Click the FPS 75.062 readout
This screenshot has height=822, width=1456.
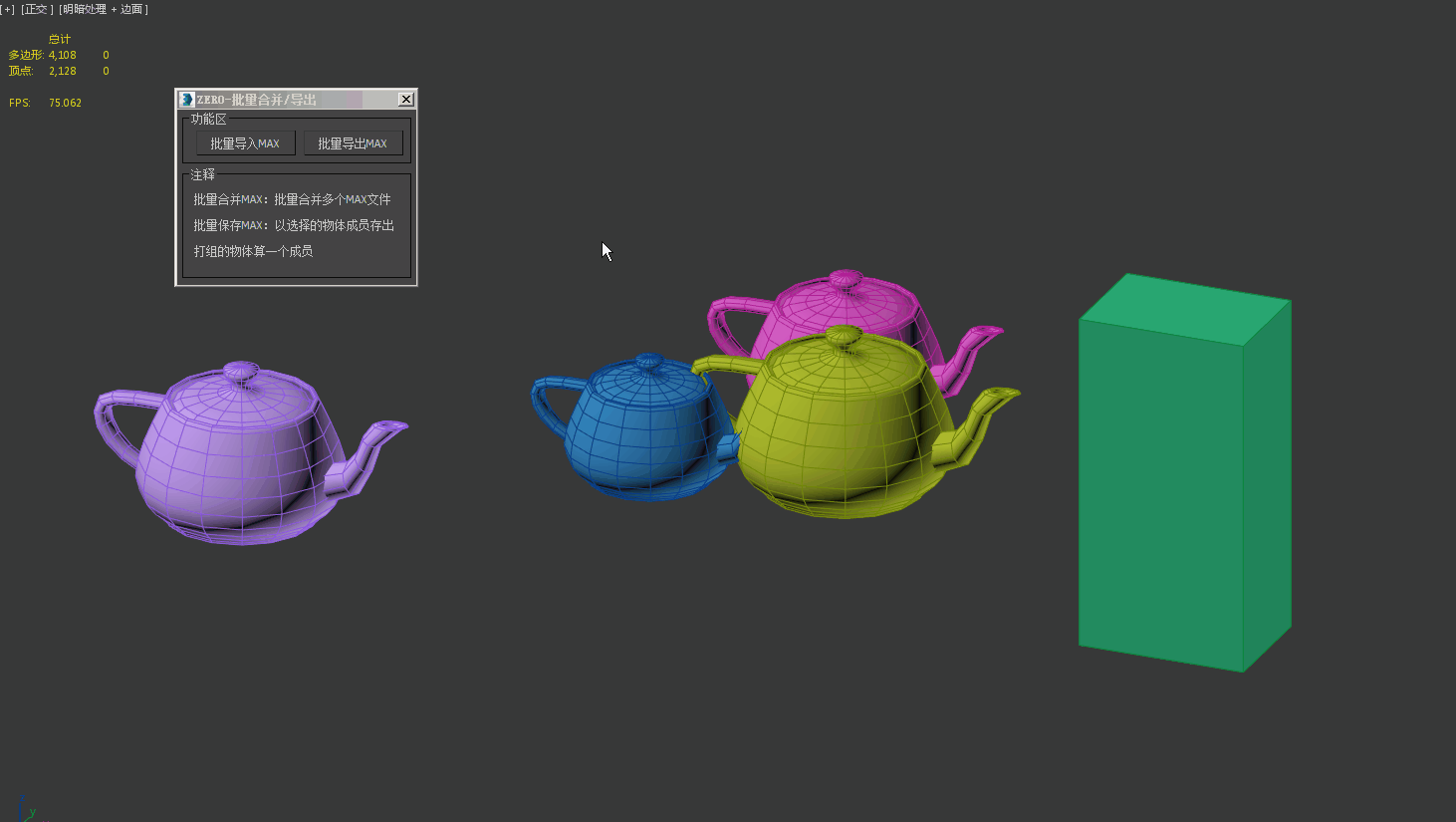46,103
